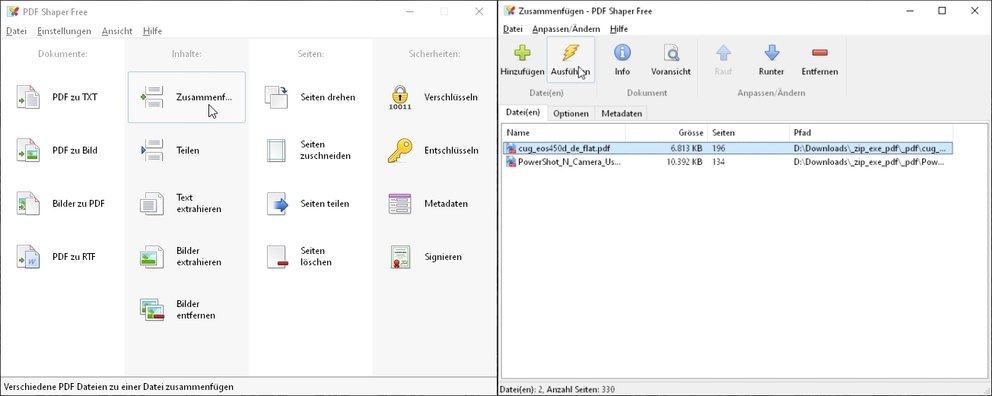Open the PDF zu Bild tool
The height and width of the screenshot is (396, 992).
pos(62,151)
